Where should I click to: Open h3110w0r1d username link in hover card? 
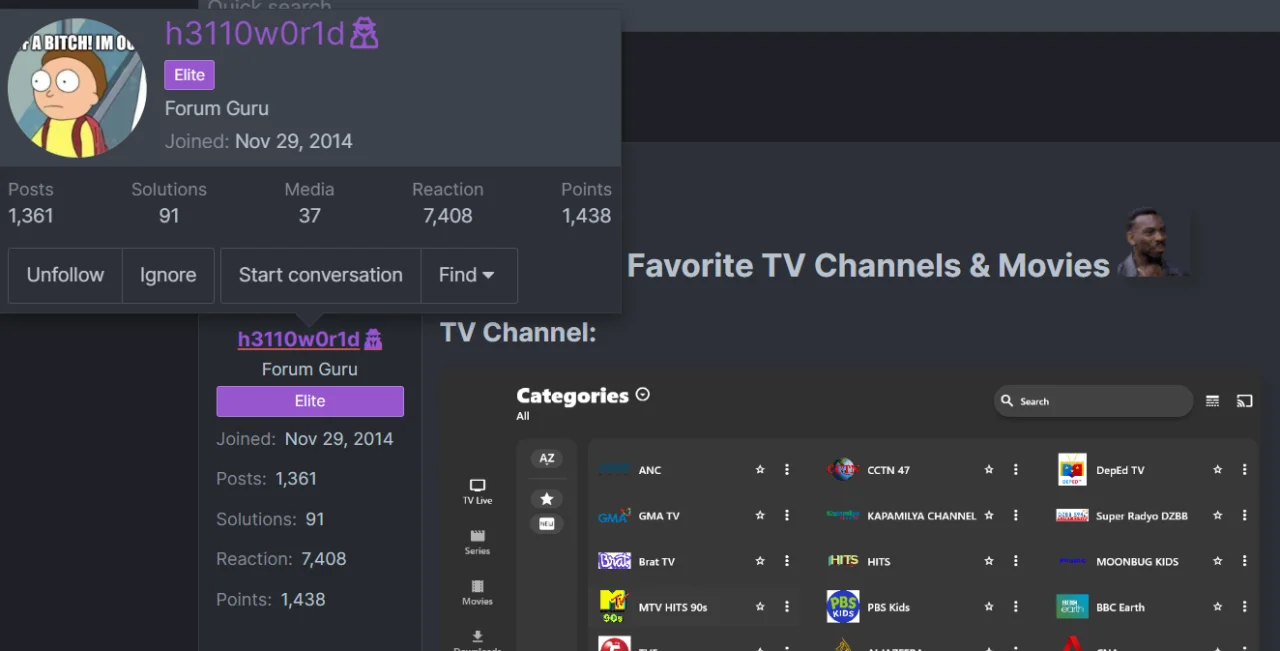point(255,34)
